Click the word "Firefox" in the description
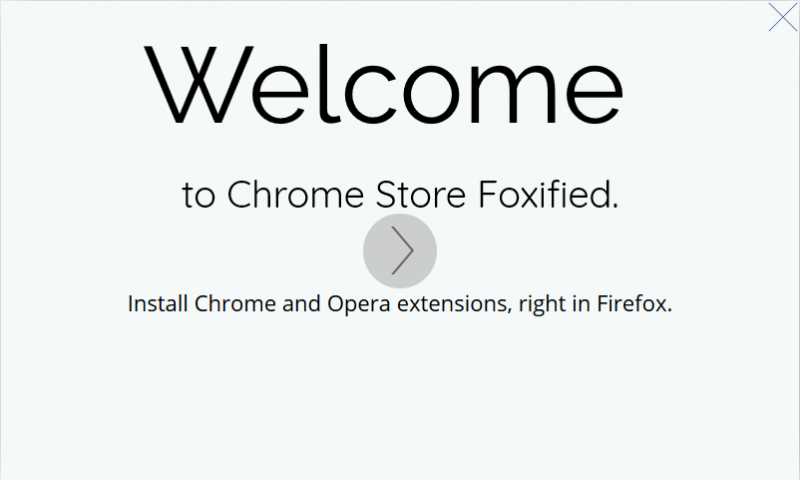The image size is (800, 480). [x=633, y=303]
